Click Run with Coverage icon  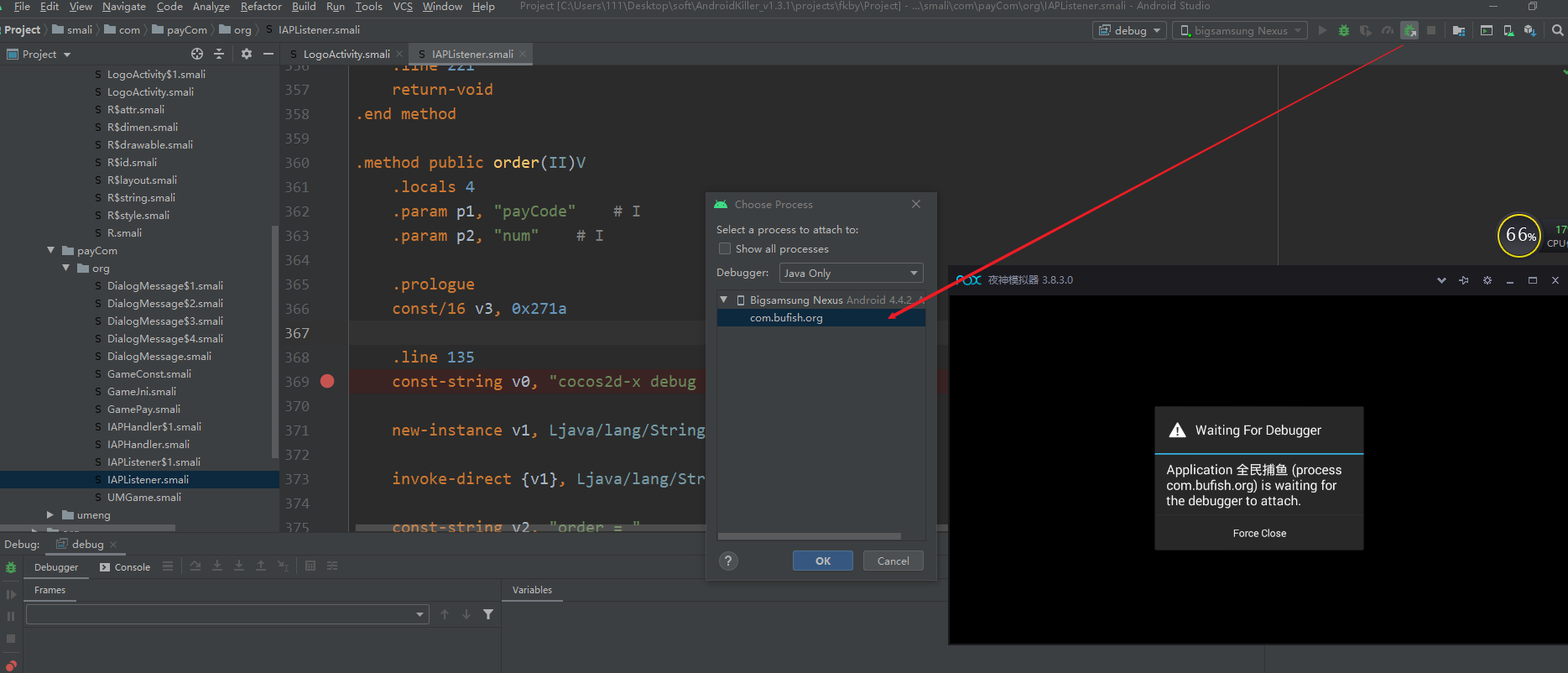(1366, 30)
